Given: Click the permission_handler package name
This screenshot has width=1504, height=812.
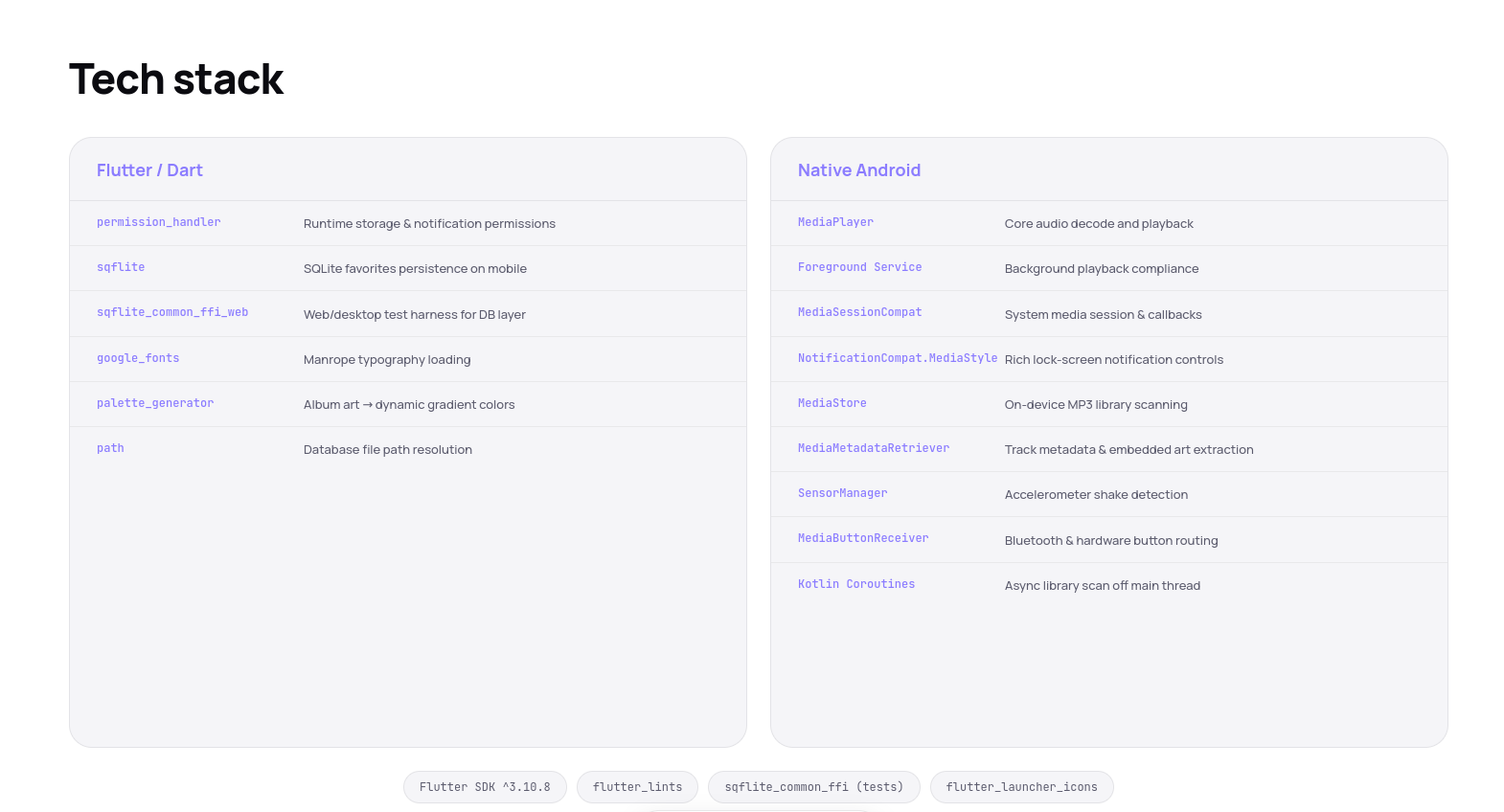Looking at the screenshot, I should pos(159,222).
